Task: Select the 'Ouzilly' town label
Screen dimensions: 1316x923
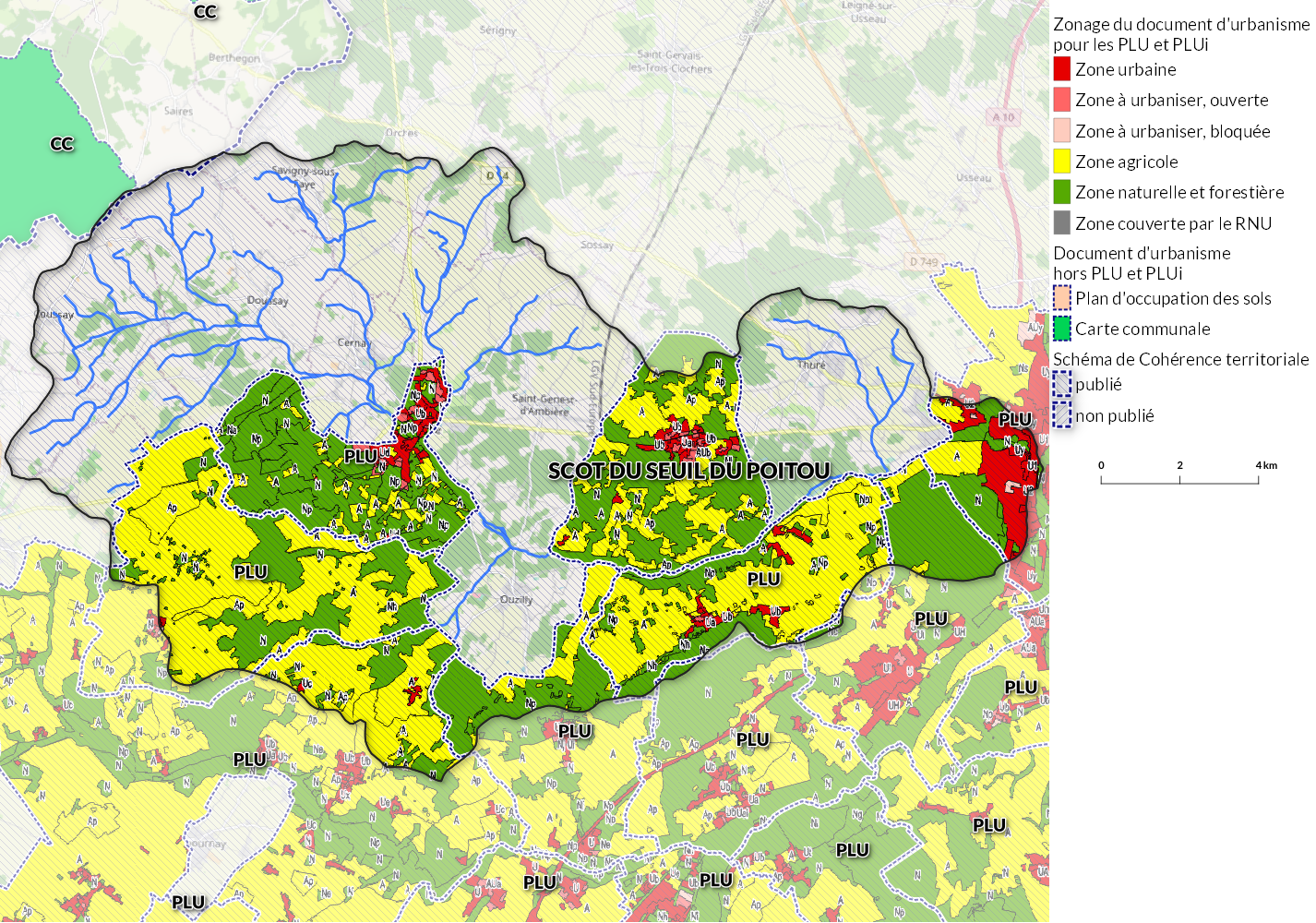Action: 516,600
